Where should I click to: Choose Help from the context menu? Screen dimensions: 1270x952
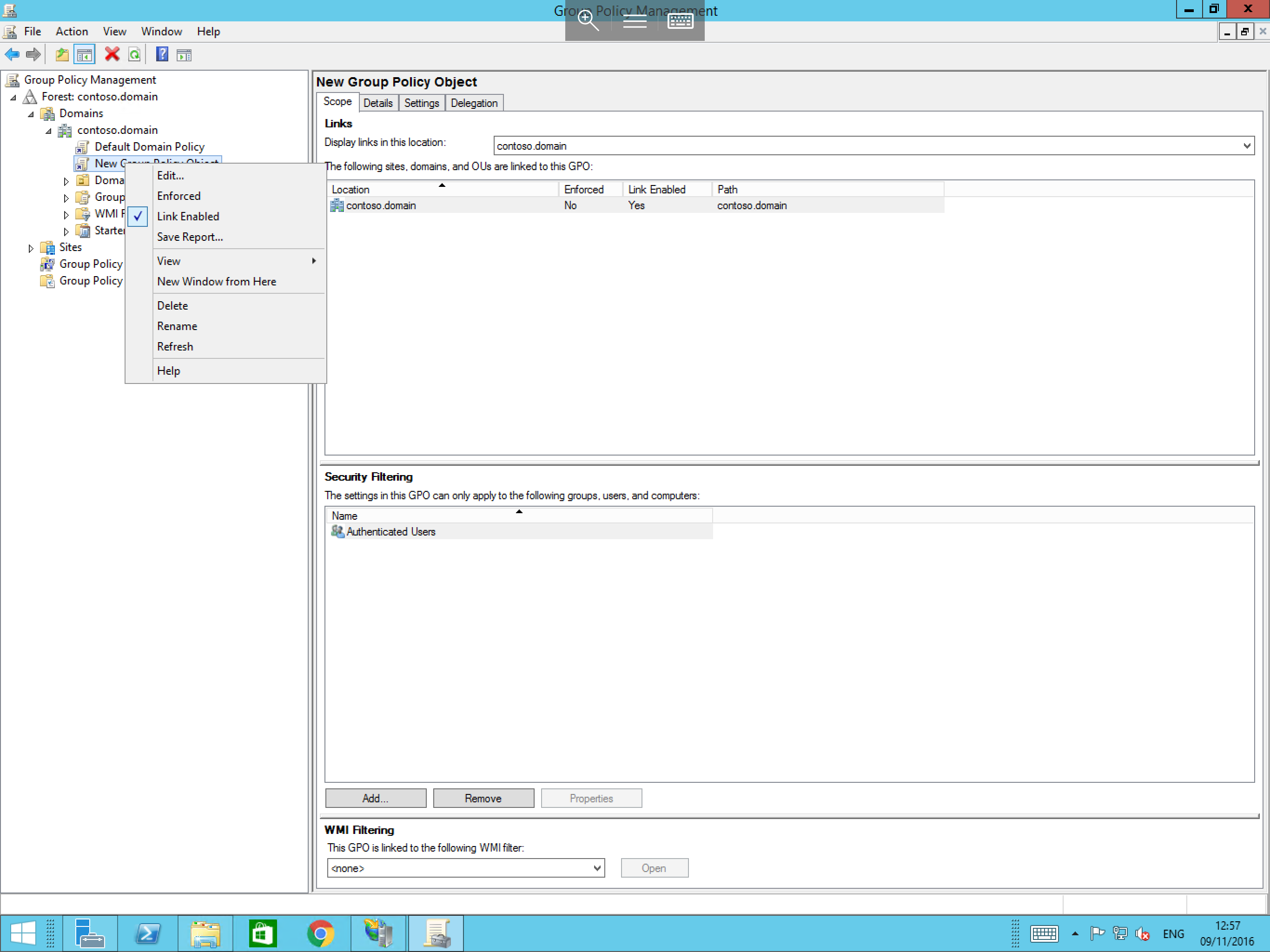click(x=225, y=370)
